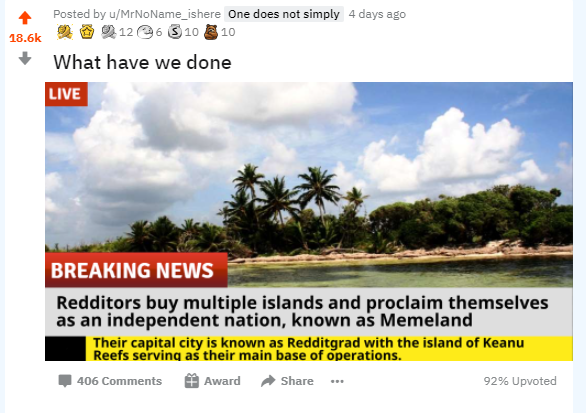Open u/MrNoName_ishere user profile link
Screen dimensions: 586x413
point(165,14)
